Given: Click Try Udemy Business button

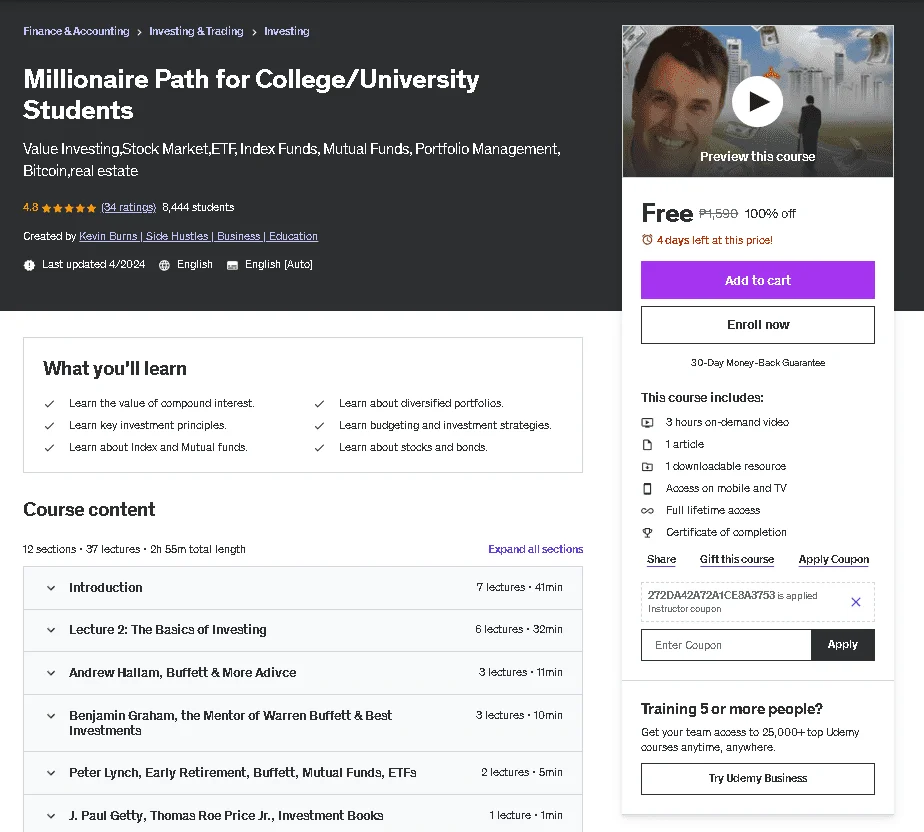Looking at the screenshot, I should (757, 778).
